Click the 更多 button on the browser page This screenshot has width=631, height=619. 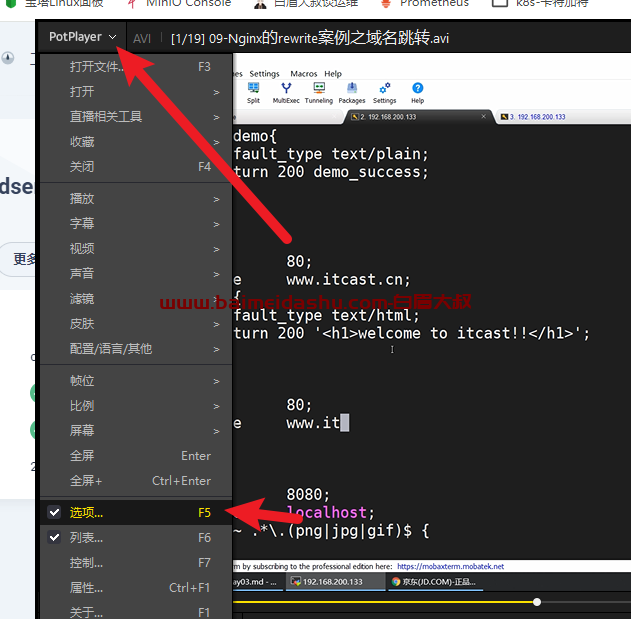point(18,259)
